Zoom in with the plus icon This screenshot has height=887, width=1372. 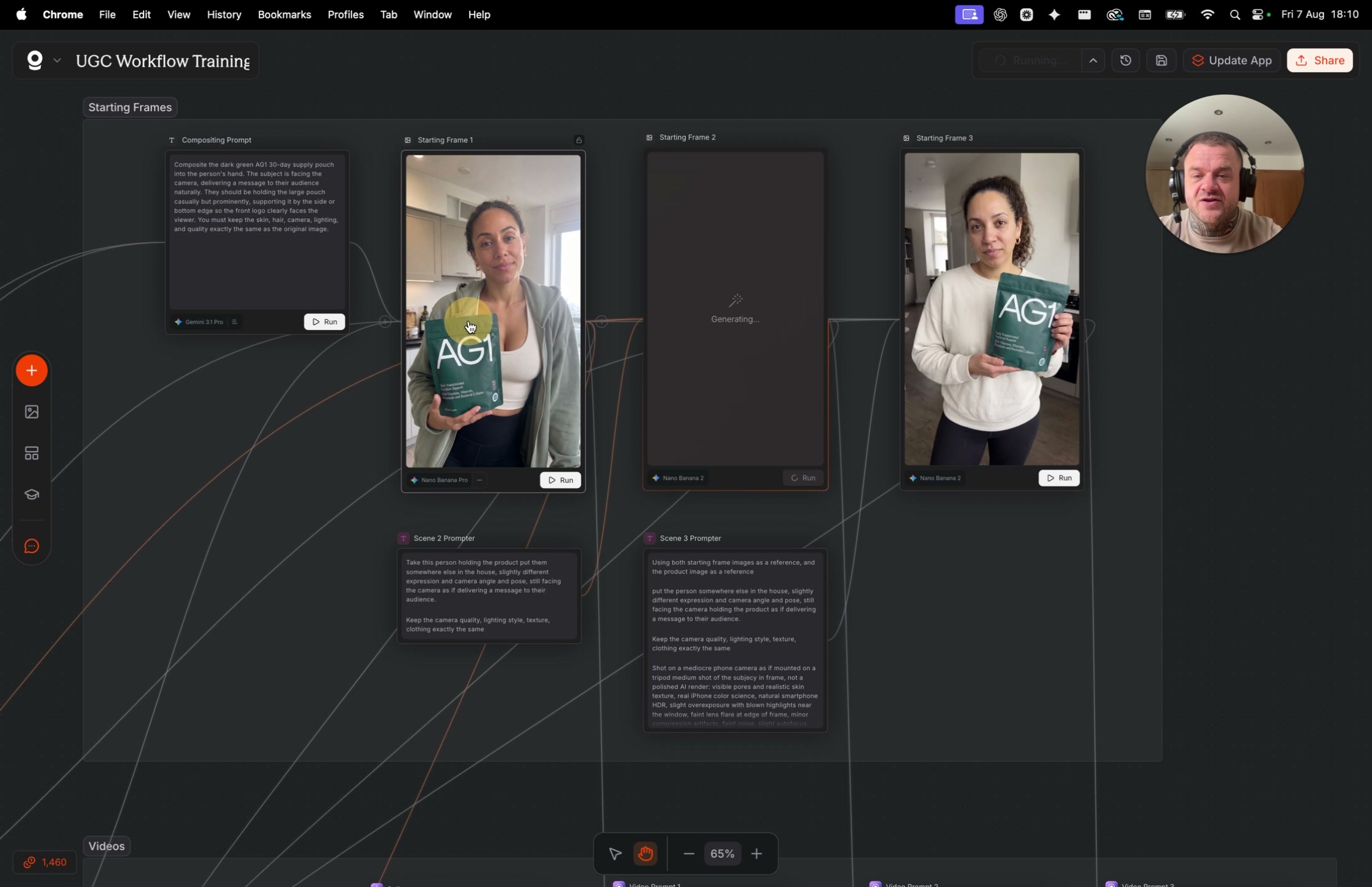757,853
